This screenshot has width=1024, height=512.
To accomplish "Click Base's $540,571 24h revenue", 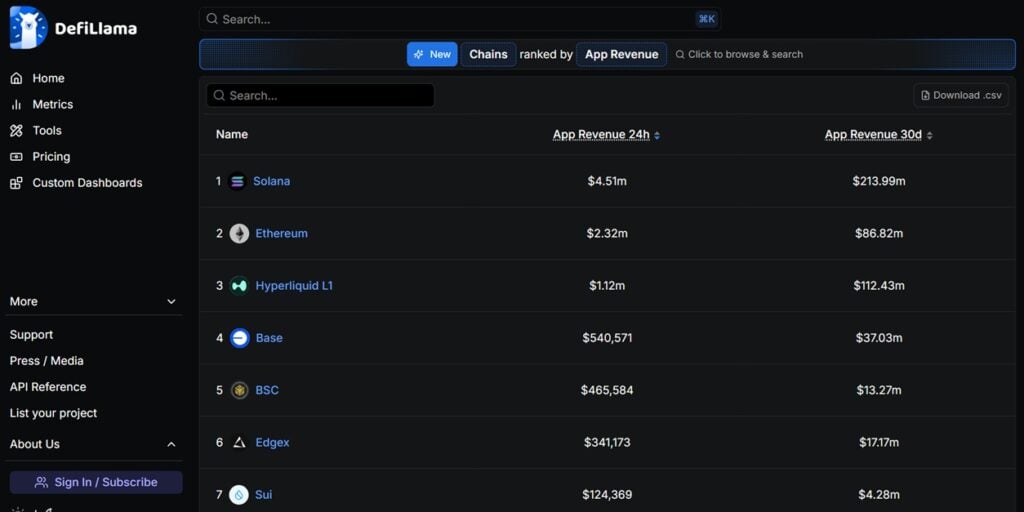I will pos(607,338).
